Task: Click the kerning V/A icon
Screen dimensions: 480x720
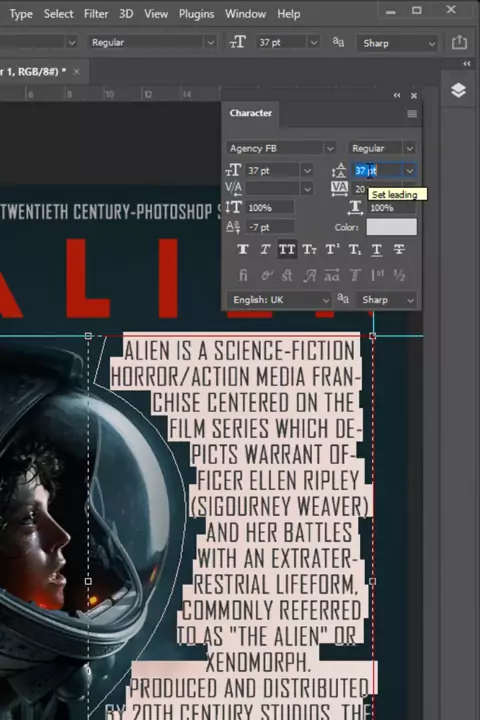Action: click(233, 188)
